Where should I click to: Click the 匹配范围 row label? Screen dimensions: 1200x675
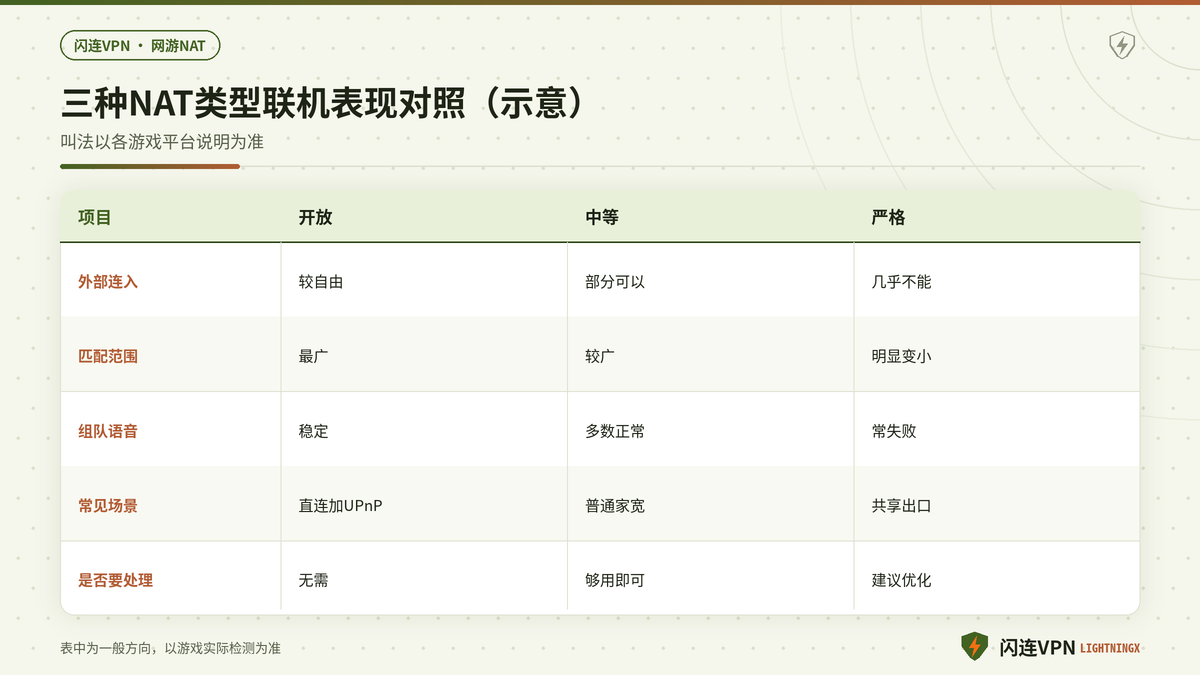108,356
